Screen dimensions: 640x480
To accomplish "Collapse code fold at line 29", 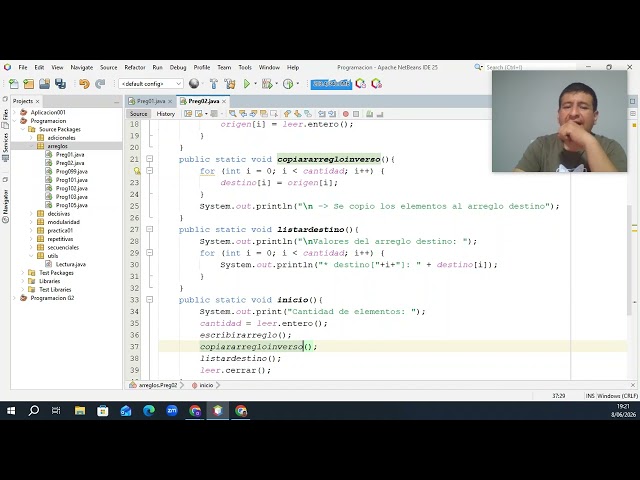I will pos(150,253).
